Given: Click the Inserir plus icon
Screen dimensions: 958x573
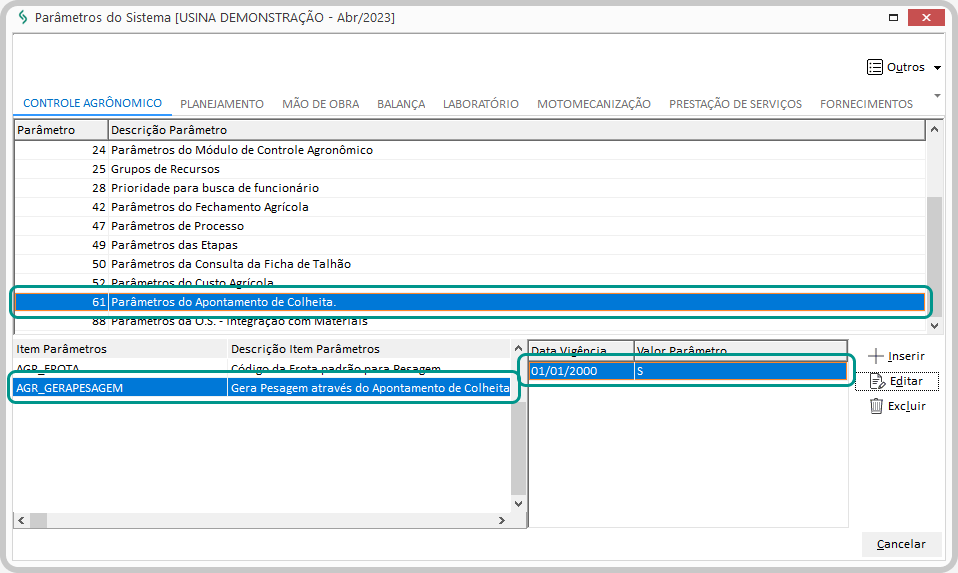Looking at the screenshot, I should pos(876,356).
